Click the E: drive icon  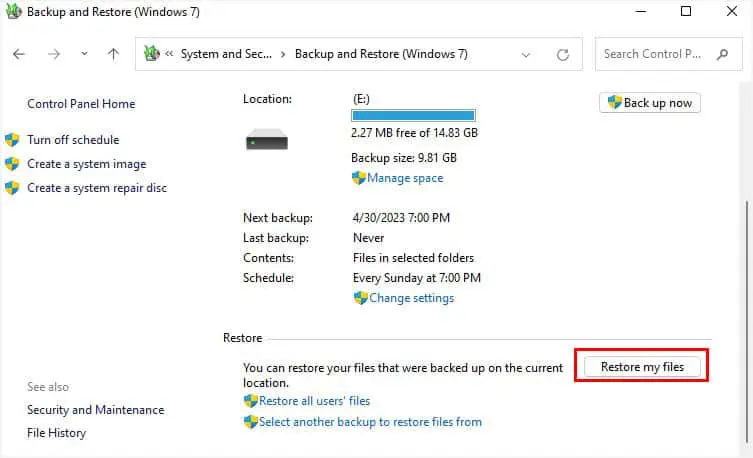tap(267, 140)
